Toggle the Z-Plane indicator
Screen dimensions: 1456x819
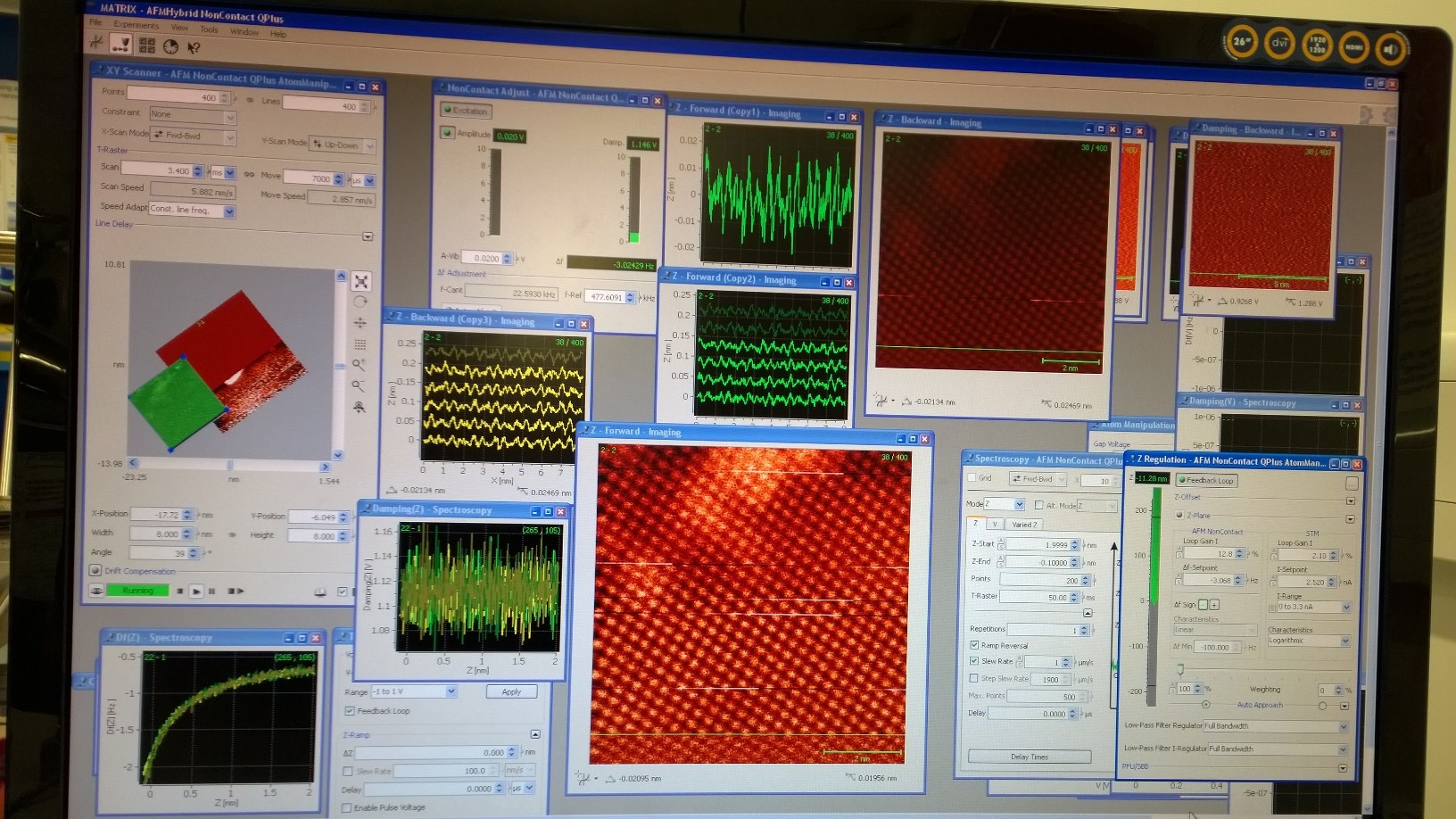click(1179, 516)
